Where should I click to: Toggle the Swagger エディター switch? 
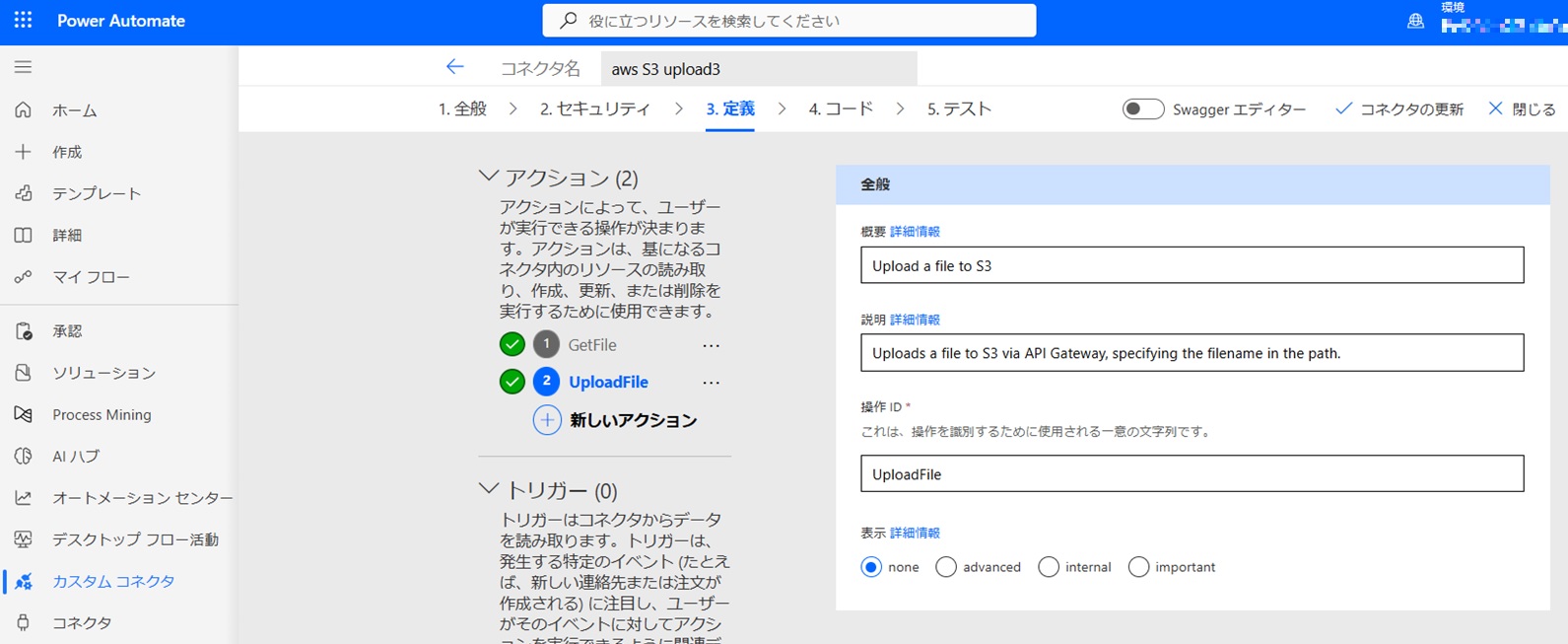point(1143,109)
